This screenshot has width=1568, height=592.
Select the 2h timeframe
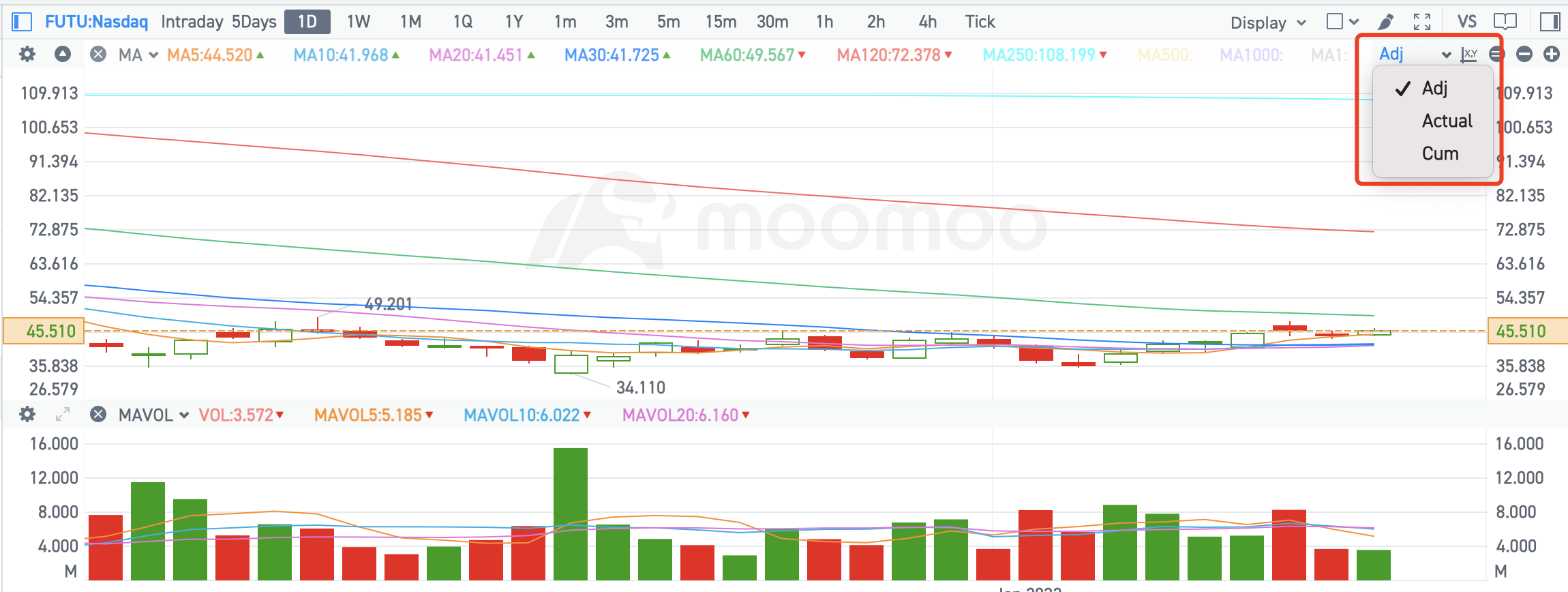pos(876,22)
